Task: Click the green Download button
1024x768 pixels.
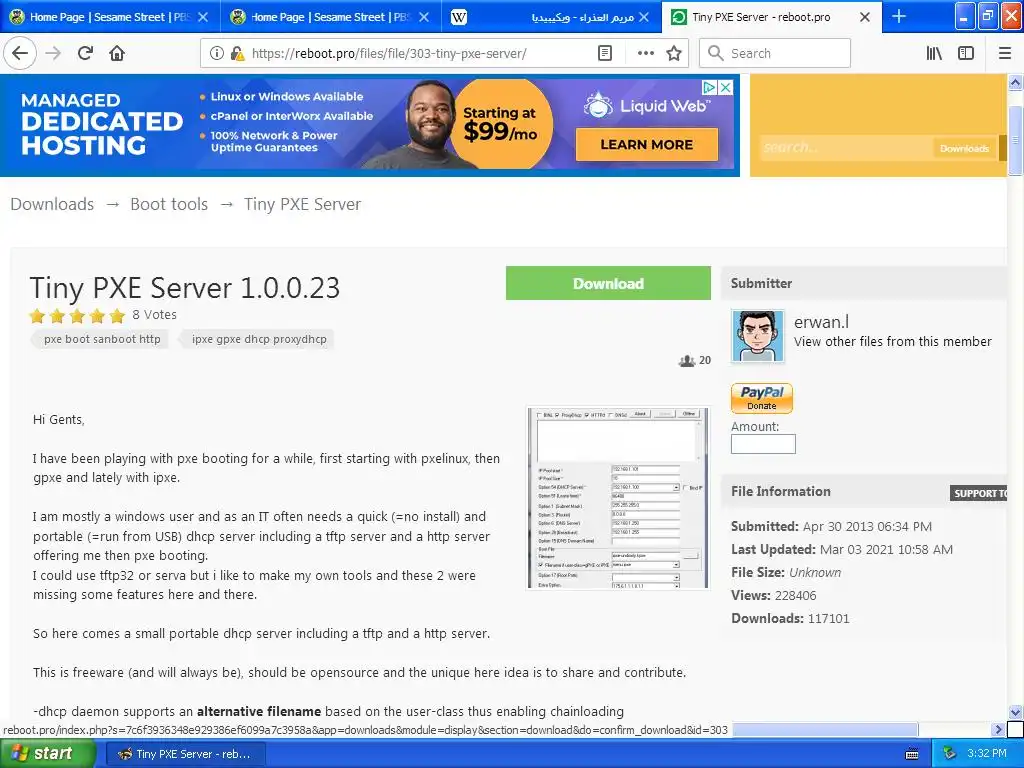Action: pos(608,283)
